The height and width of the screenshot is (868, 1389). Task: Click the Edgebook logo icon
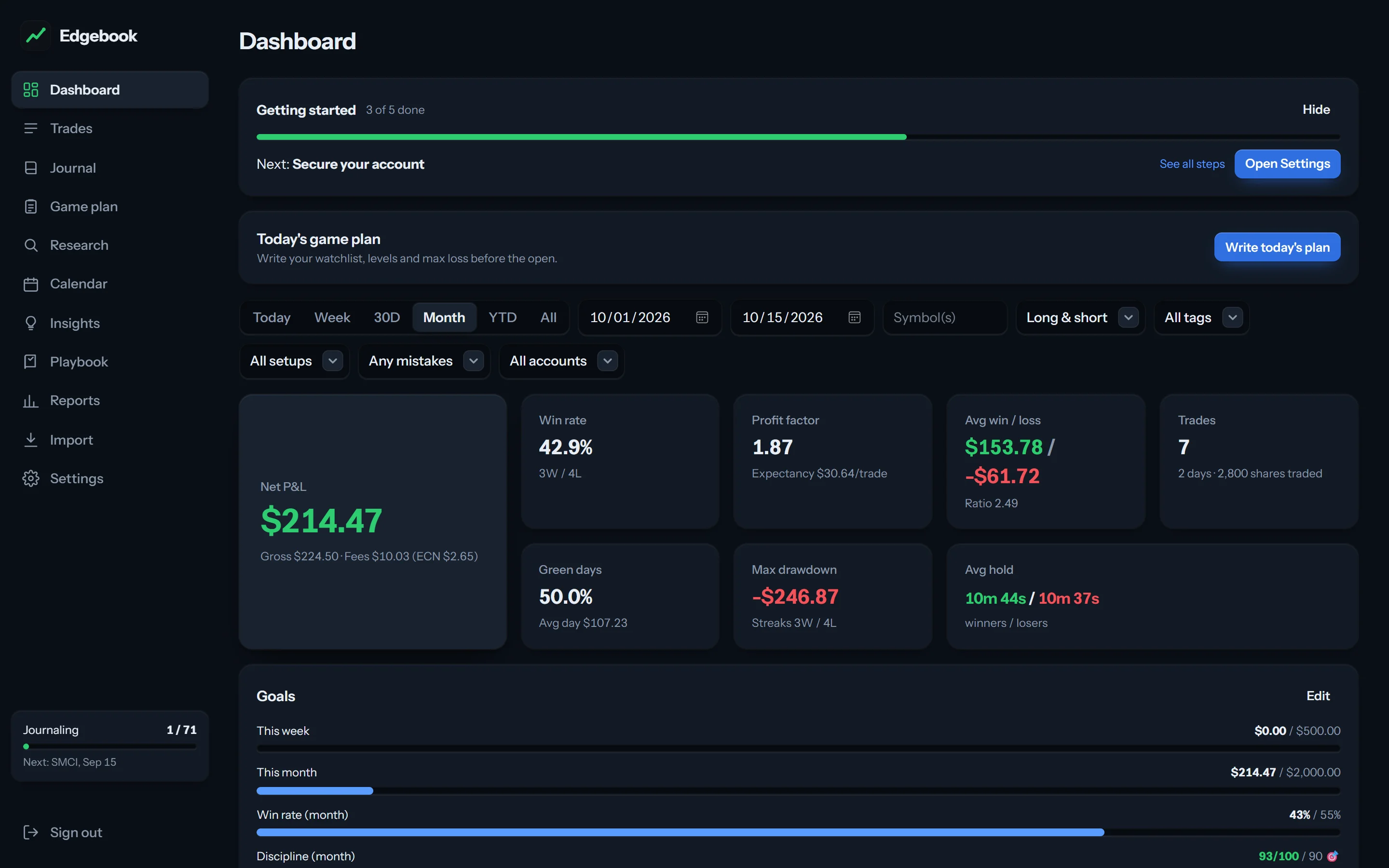36,36
